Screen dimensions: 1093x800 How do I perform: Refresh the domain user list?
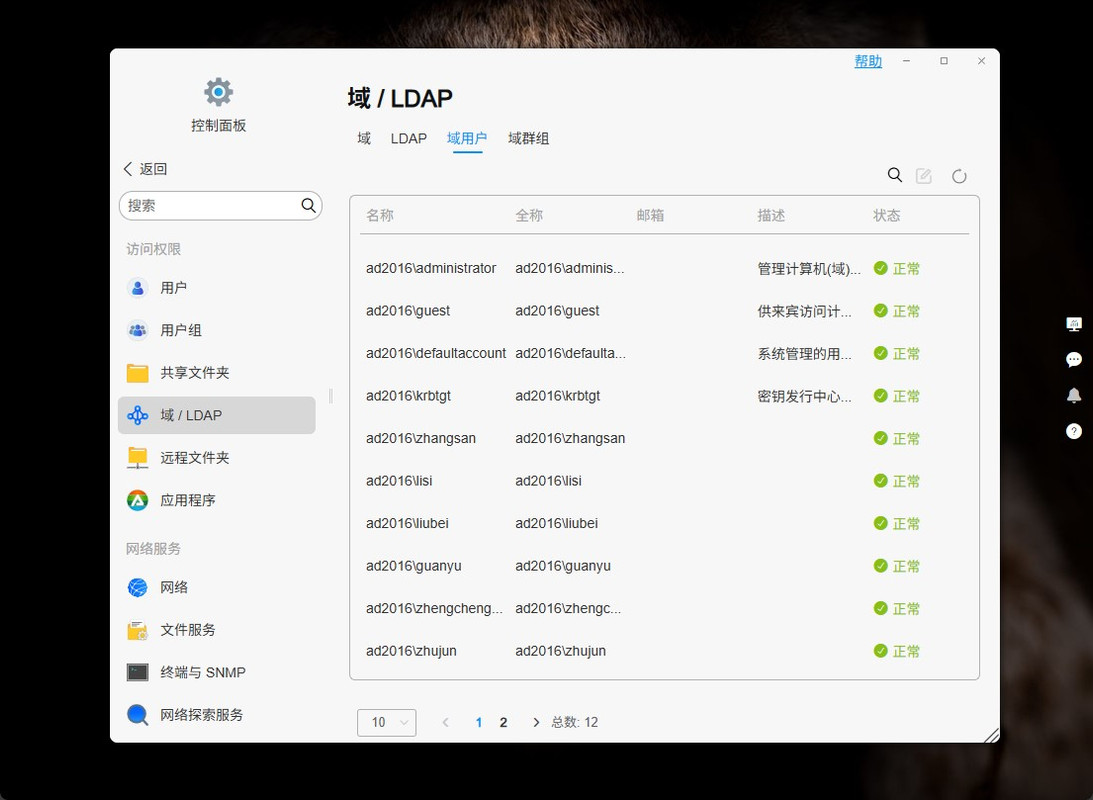tap(959, 176)
